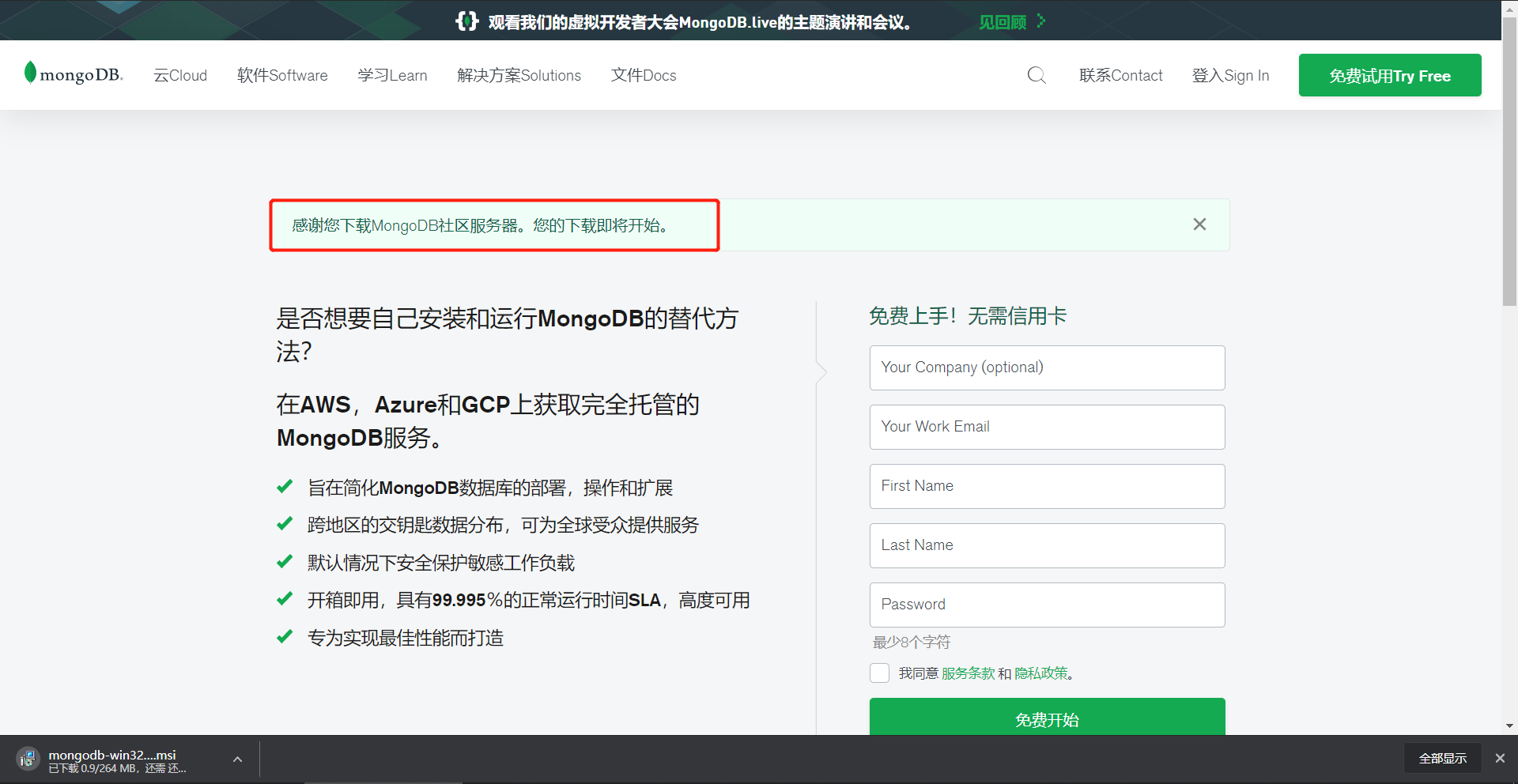Viewport: 1518px width, 784px height.
Task: Close the browser download bar
Action: (x=1500, y=758)
